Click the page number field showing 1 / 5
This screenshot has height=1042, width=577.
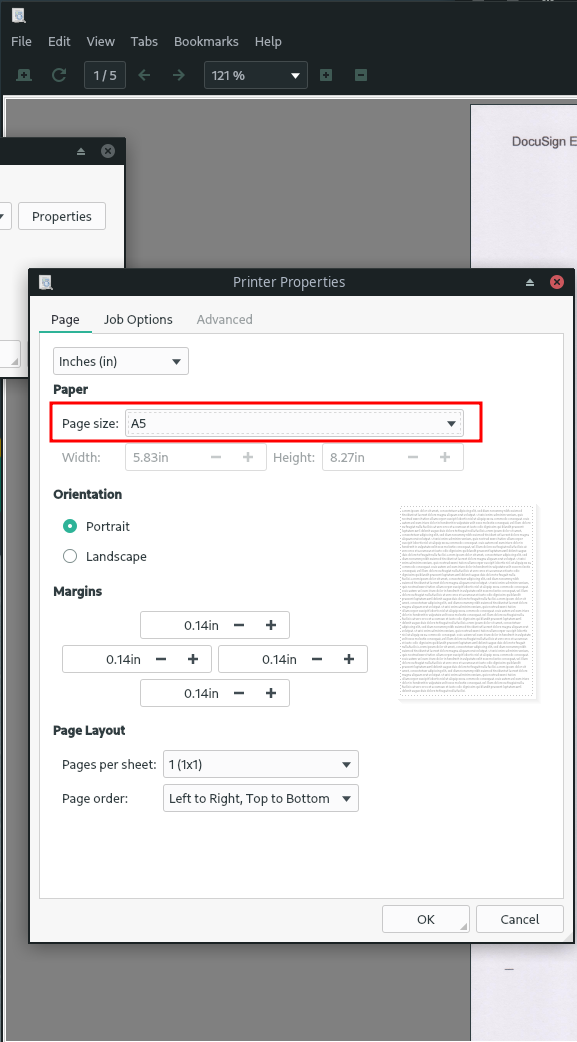105,75
